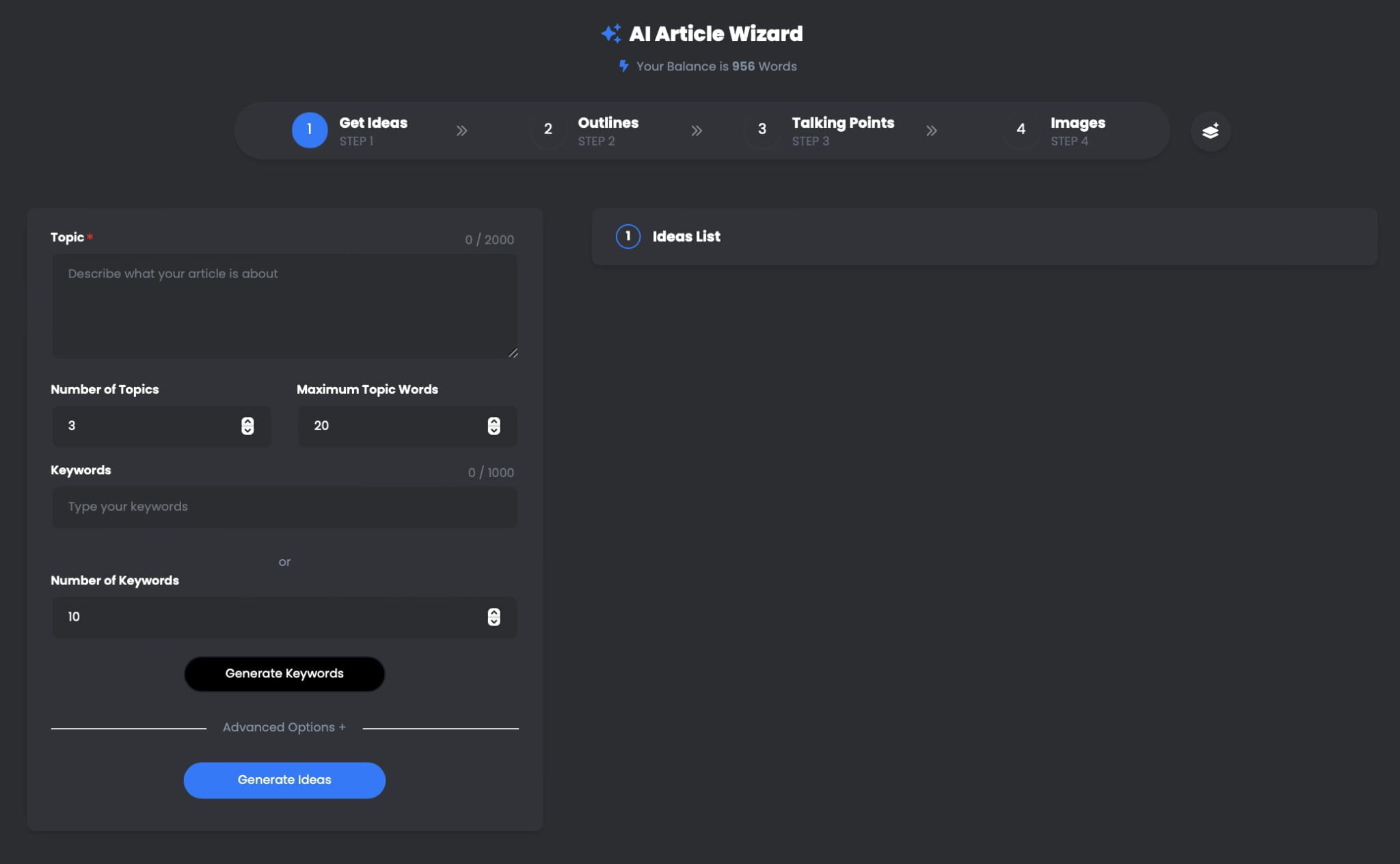Click the Step 2 Outlines circle icon
Image resolution: width=1400 pixels, height=864 pixels.
pyautogui.click(x=548, y=129)
